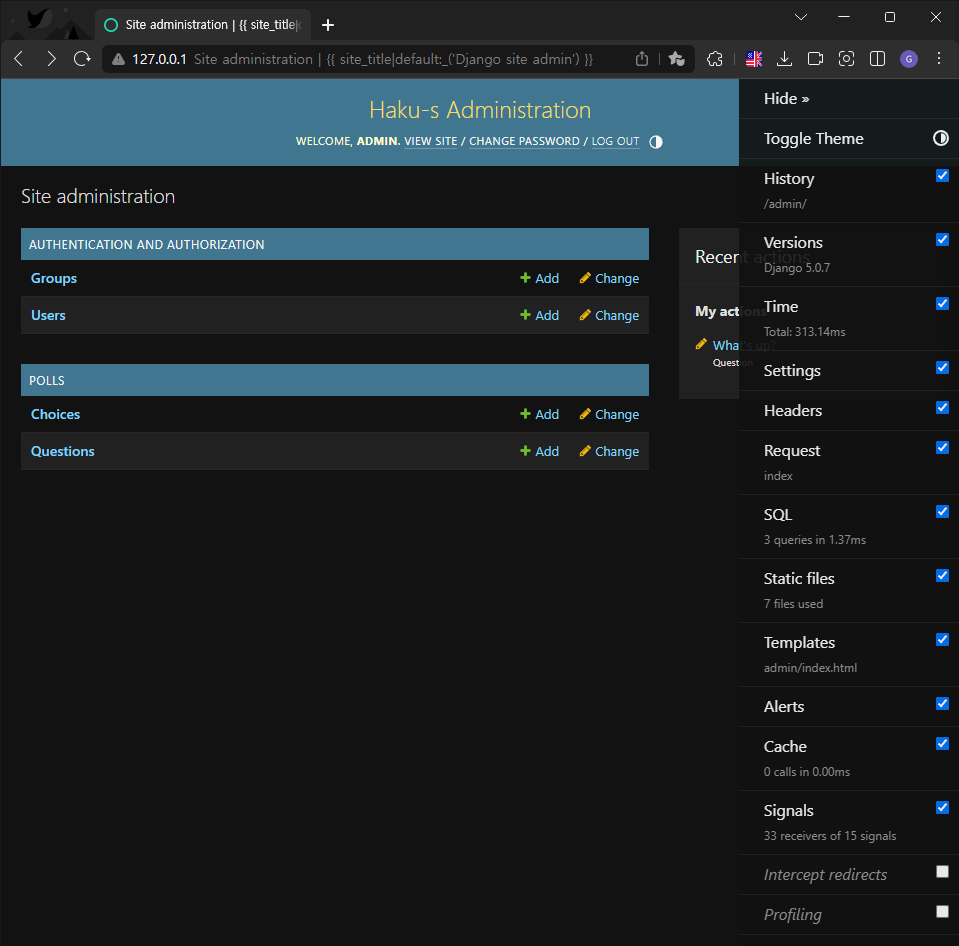Click green plus icon for Choices
The width and height of the screenshot is (959, 946).
pos(525,413)
